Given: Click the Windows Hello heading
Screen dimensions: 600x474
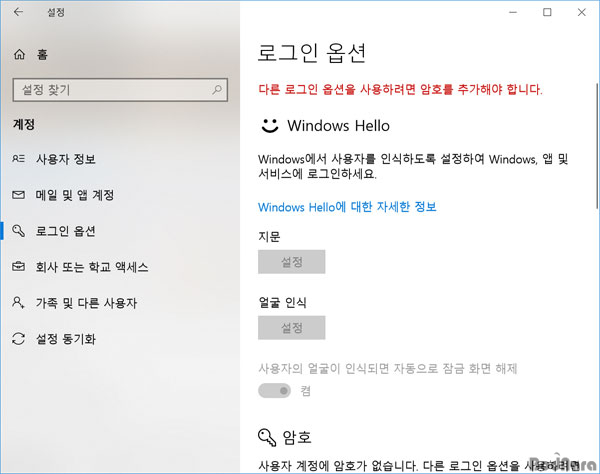Looking at the screenshot, I should tap(338, 125).
